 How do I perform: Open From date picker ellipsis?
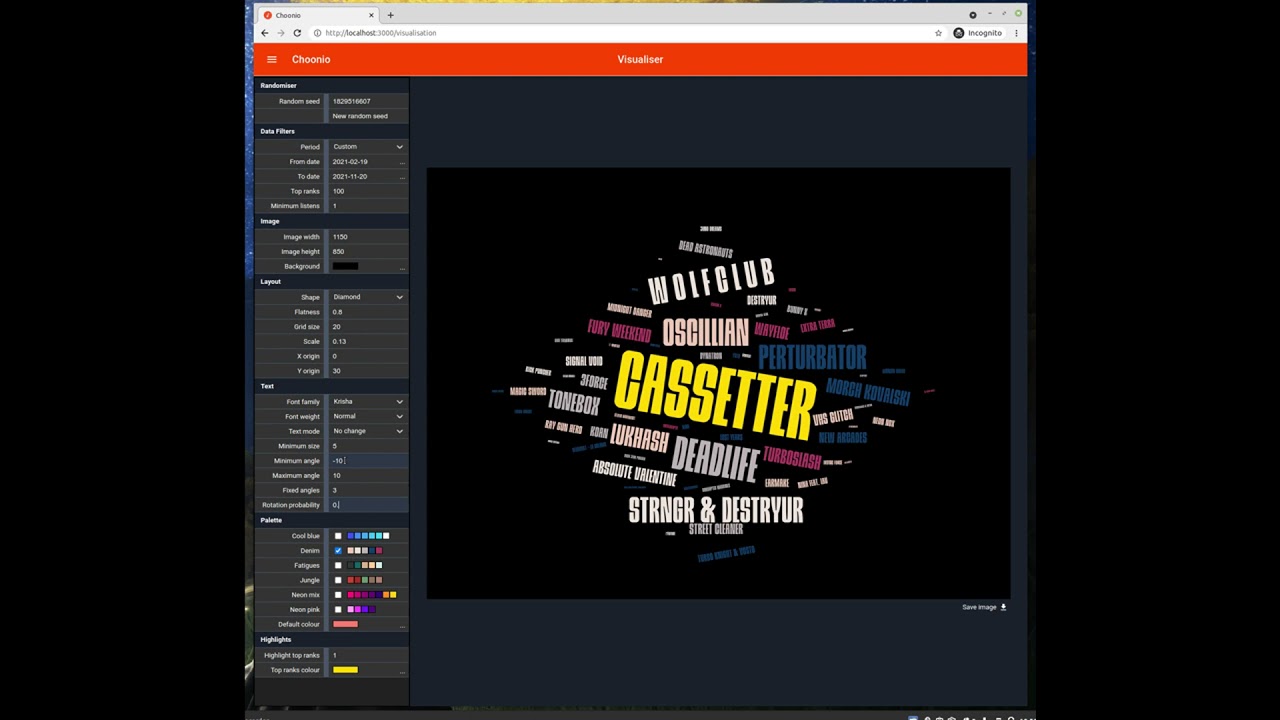coord(402,162)
